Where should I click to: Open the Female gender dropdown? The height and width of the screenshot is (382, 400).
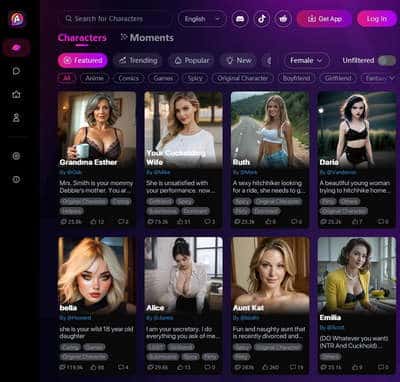(306, 60)
